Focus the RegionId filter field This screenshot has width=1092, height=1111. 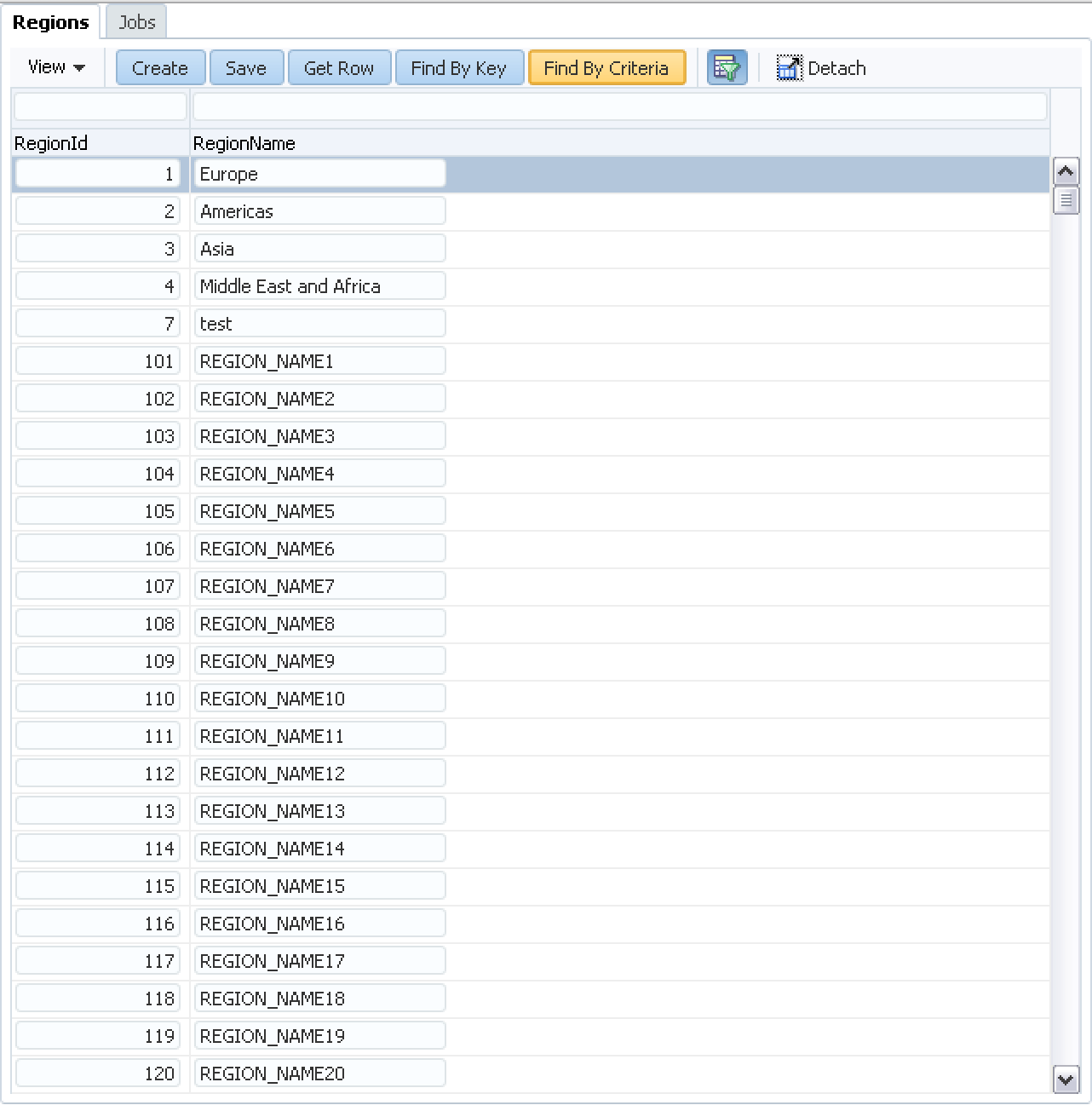101,106
